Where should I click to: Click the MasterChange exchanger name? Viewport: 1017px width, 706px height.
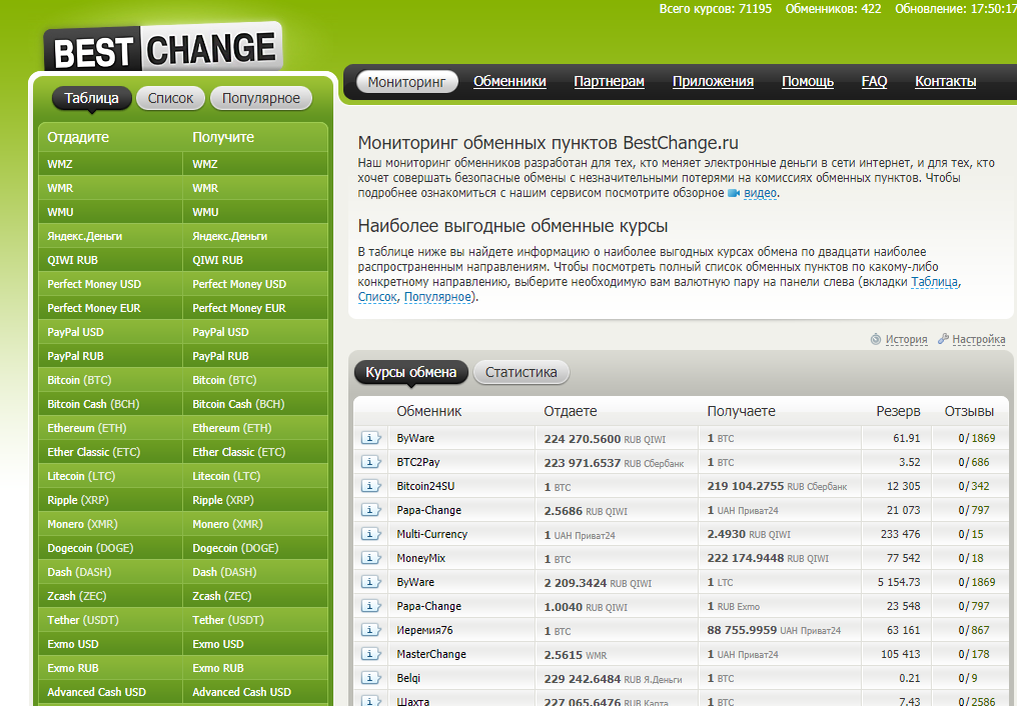431,654
